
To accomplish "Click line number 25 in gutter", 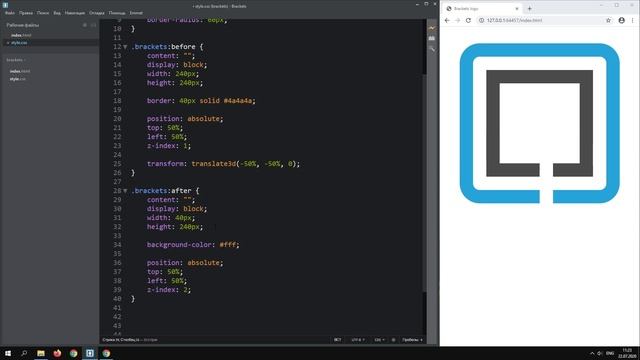I will (117, 164).
